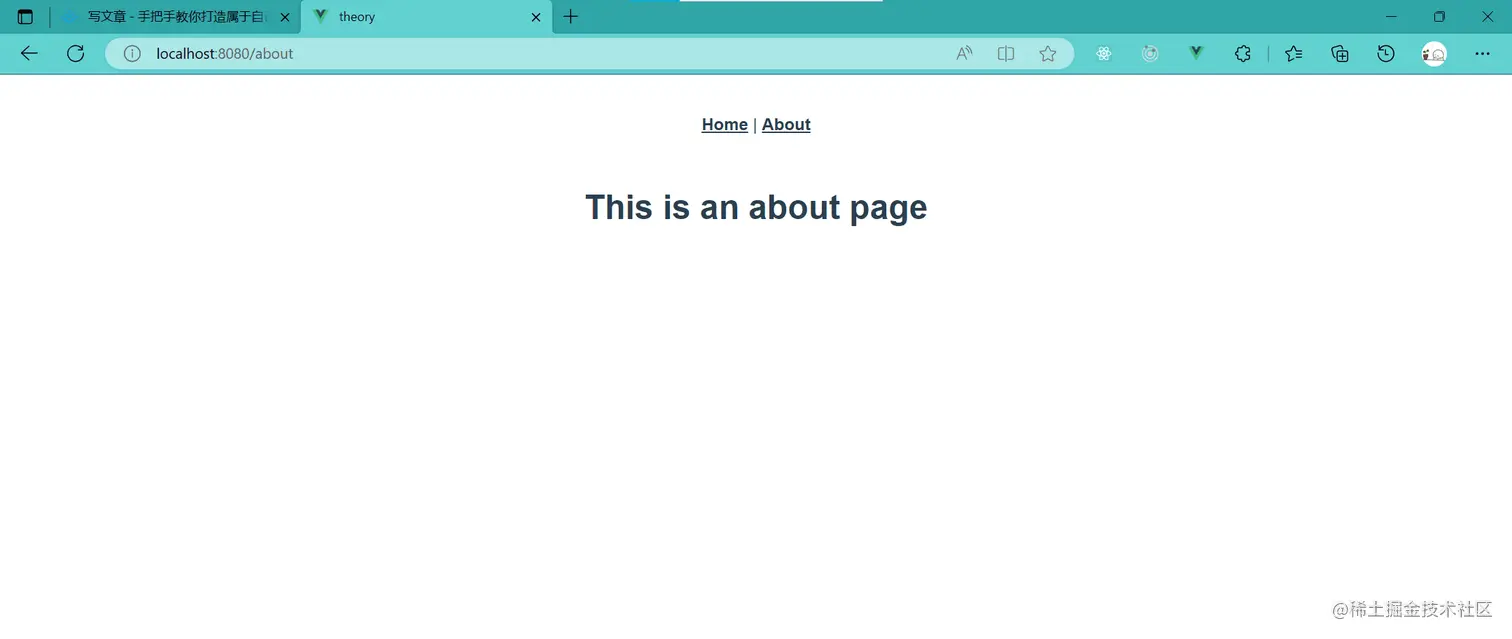Viewport: 1512px width, 639px height.
Task: Open the Vue.js devtools extension
Action: tap(1196, 53)
